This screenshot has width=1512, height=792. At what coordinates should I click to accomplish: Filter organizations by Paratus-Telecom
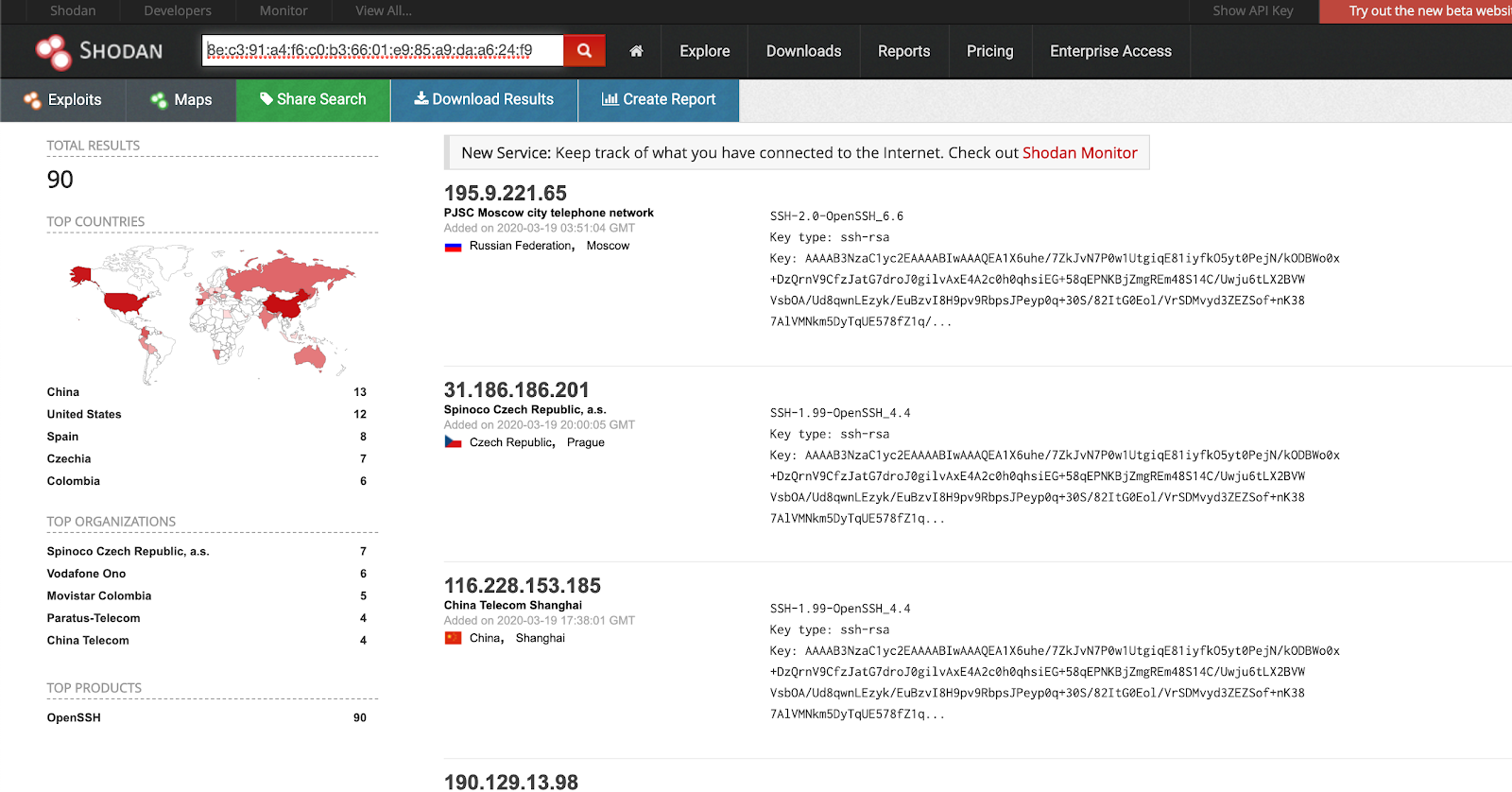pos(94,618)
